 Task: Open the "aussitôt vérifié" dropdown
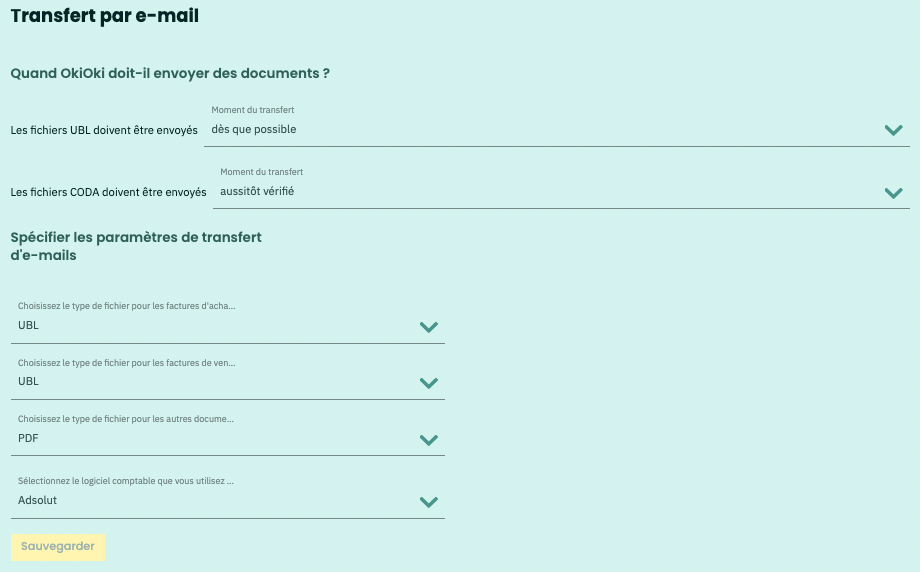tap(561, 187)
